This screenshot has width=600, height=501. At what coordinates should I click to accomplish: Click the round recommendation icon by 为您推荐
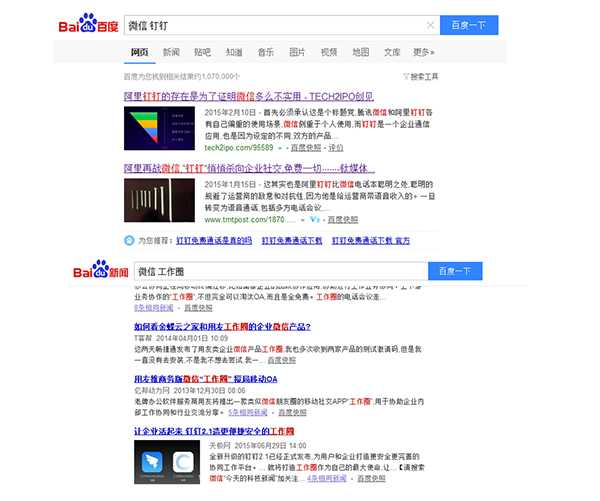click(129, 240)
